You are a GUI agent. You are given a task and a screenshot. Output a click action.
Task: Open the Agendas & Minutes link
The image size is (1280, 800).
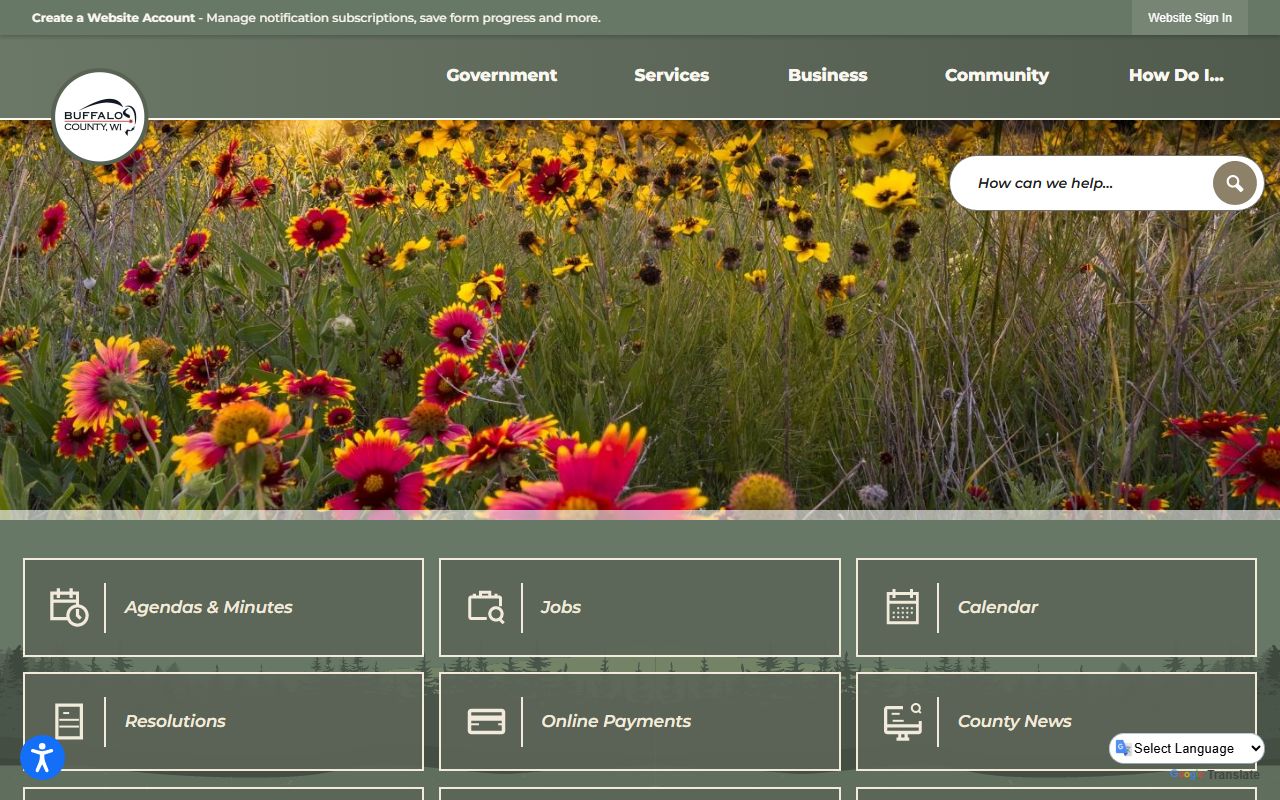click(x=223, y=607)
